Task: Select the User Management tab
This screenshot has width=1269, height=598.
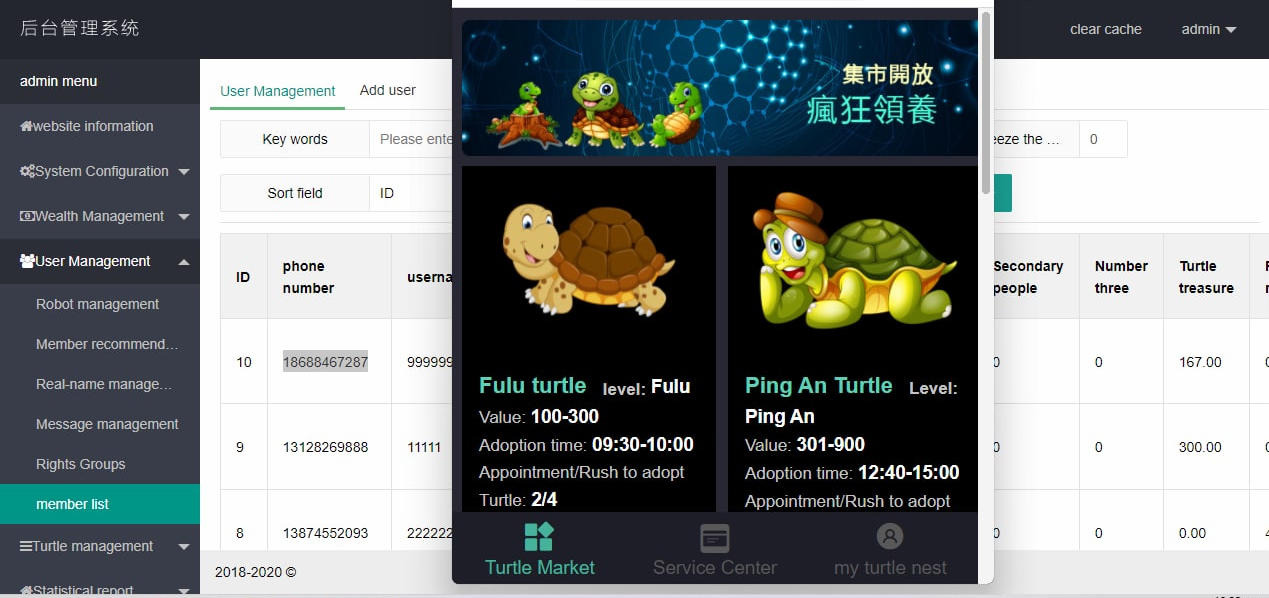Action: [277, 89]
